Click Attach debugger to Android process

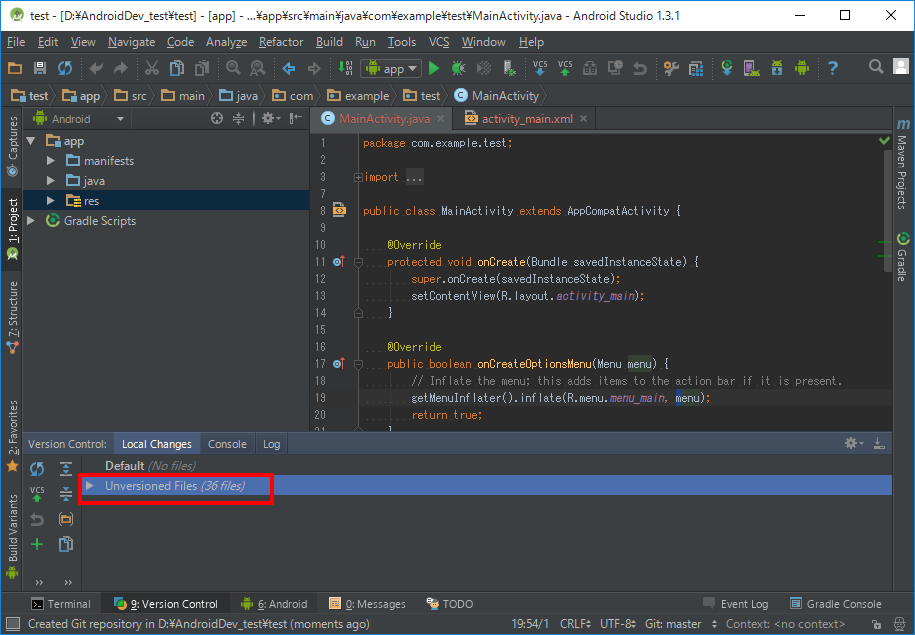[x=509, y=68]
